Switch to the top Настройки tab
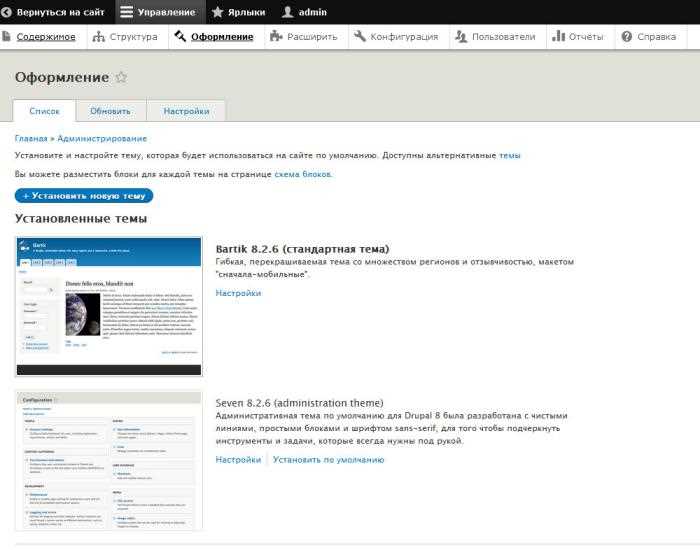Screen dimensions: 700x550 [186, 111]
